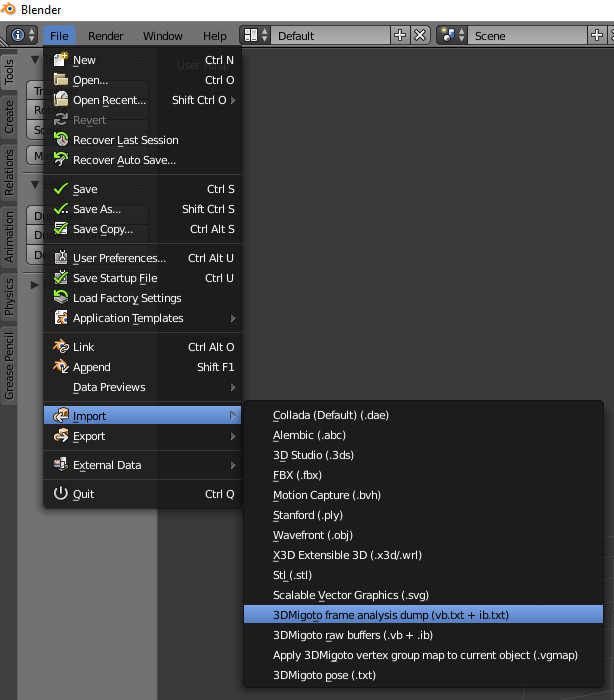Import Motion Capture (.bvh) file
The height and width of the screenshot is (700, 614).
pyautogui.click(x=423, y=495)
